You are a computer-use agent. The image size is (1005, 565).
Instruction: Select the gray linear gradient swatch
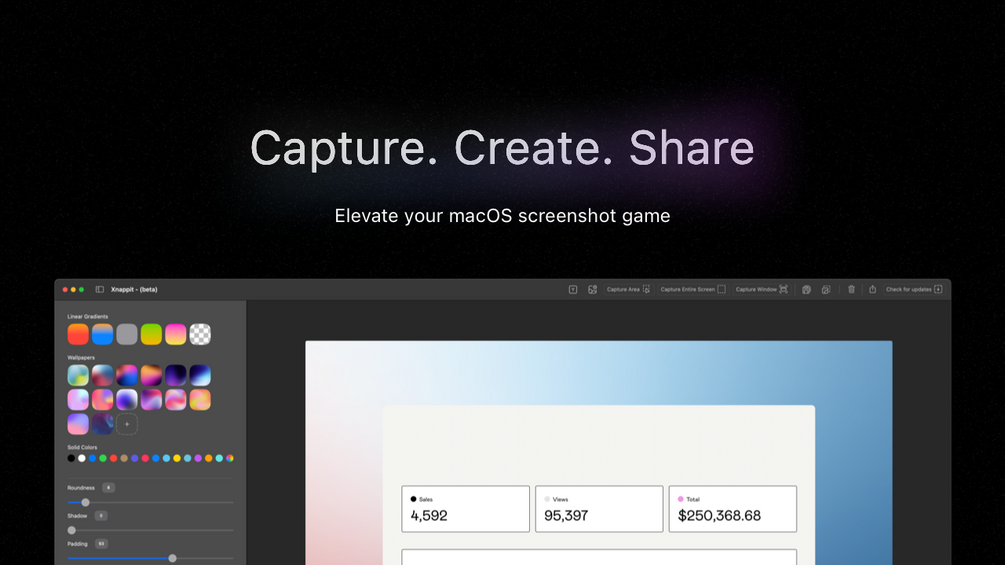pos(127,334)
